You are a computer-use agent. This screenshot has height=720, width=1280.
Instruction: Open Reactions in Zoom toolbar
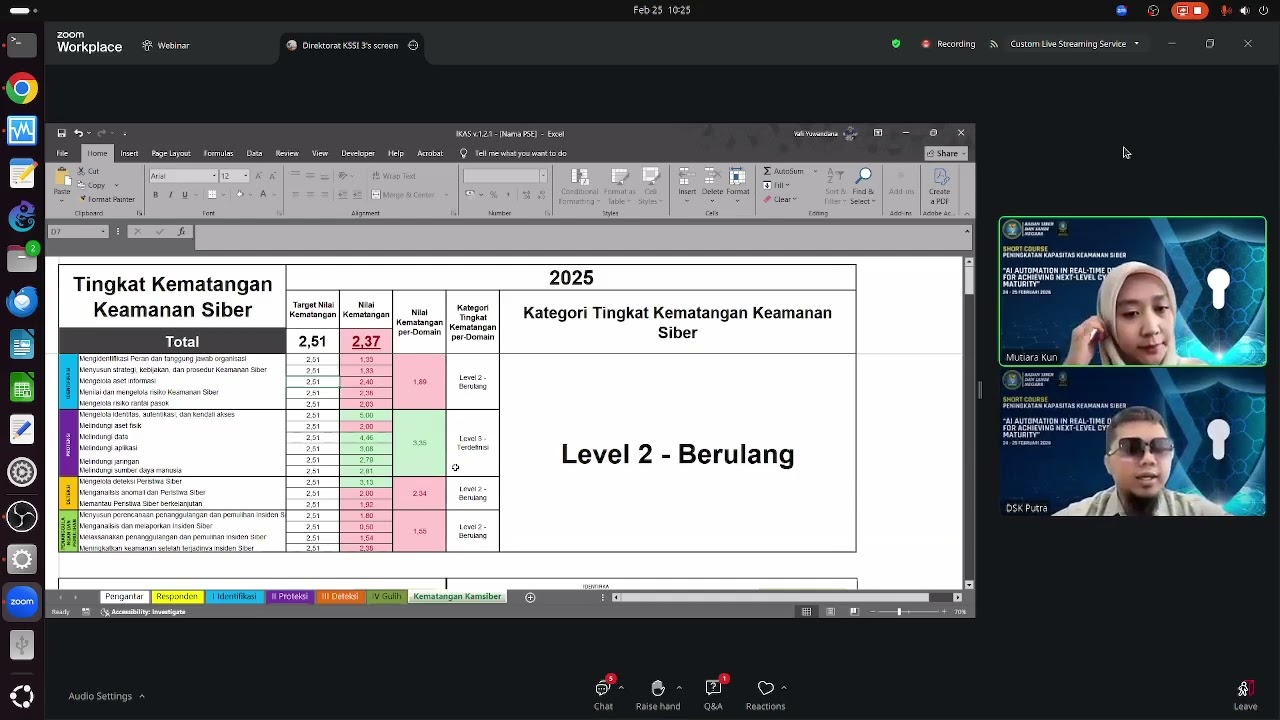point(765,694)
